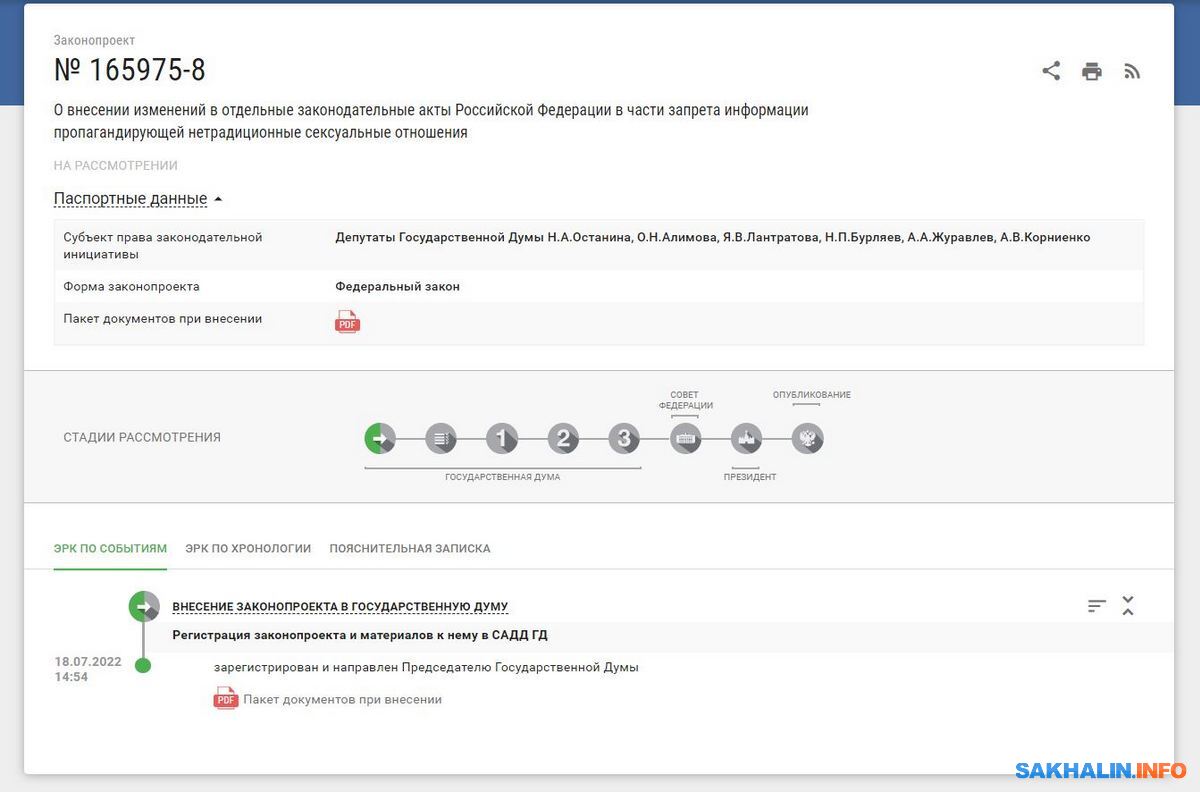Collapse all events with chevrons icon
Image resolution: width=1200 pixels, height=792 pixels.
(x=1128, y=605)
